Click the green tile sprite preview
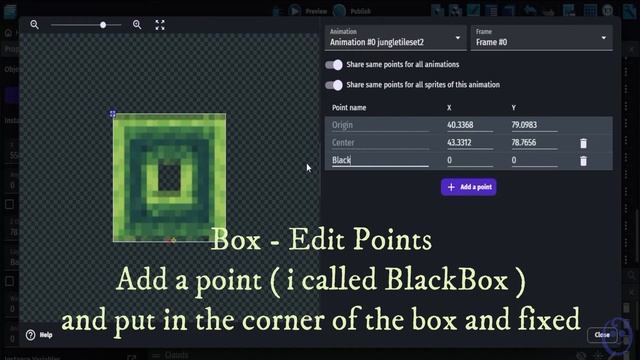Image resolution: width=640 pixels, height=360 pixels. click(169, 178)
